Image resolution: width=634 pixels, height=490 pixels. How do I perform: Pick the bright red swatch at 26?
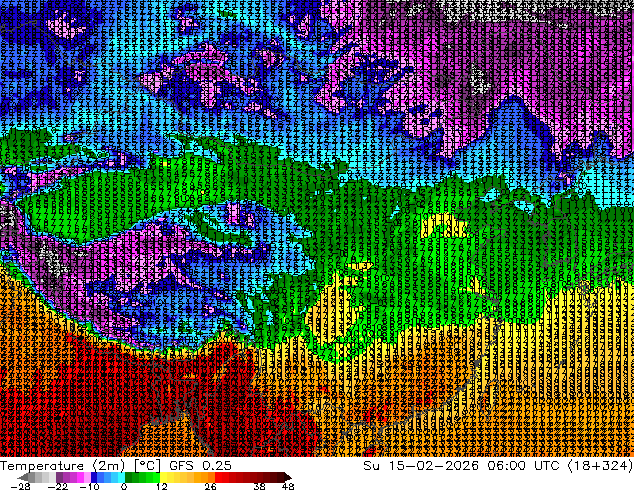point(218,477)
